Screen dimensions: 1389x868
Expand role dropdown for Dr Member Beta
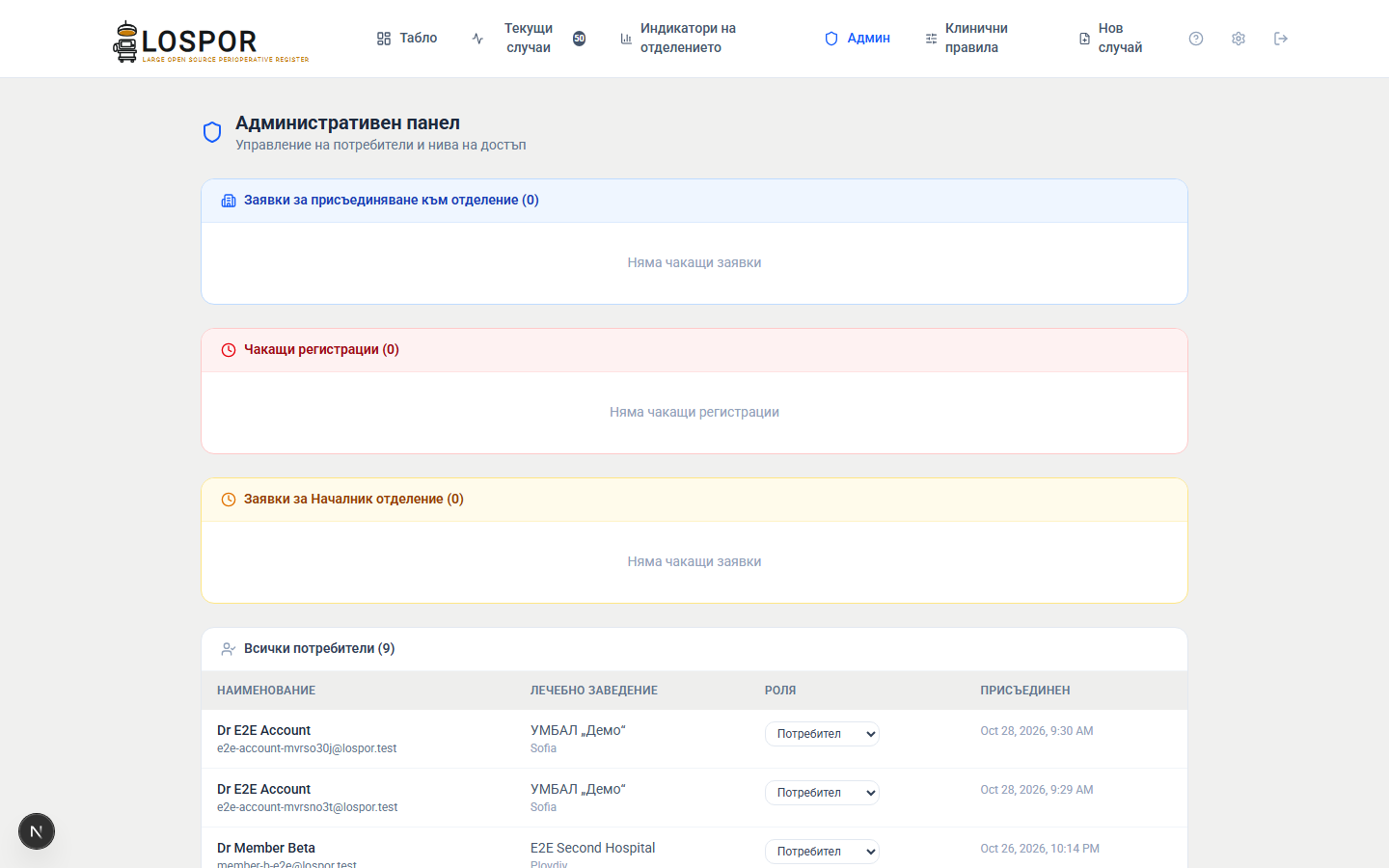tap(822, 852)
